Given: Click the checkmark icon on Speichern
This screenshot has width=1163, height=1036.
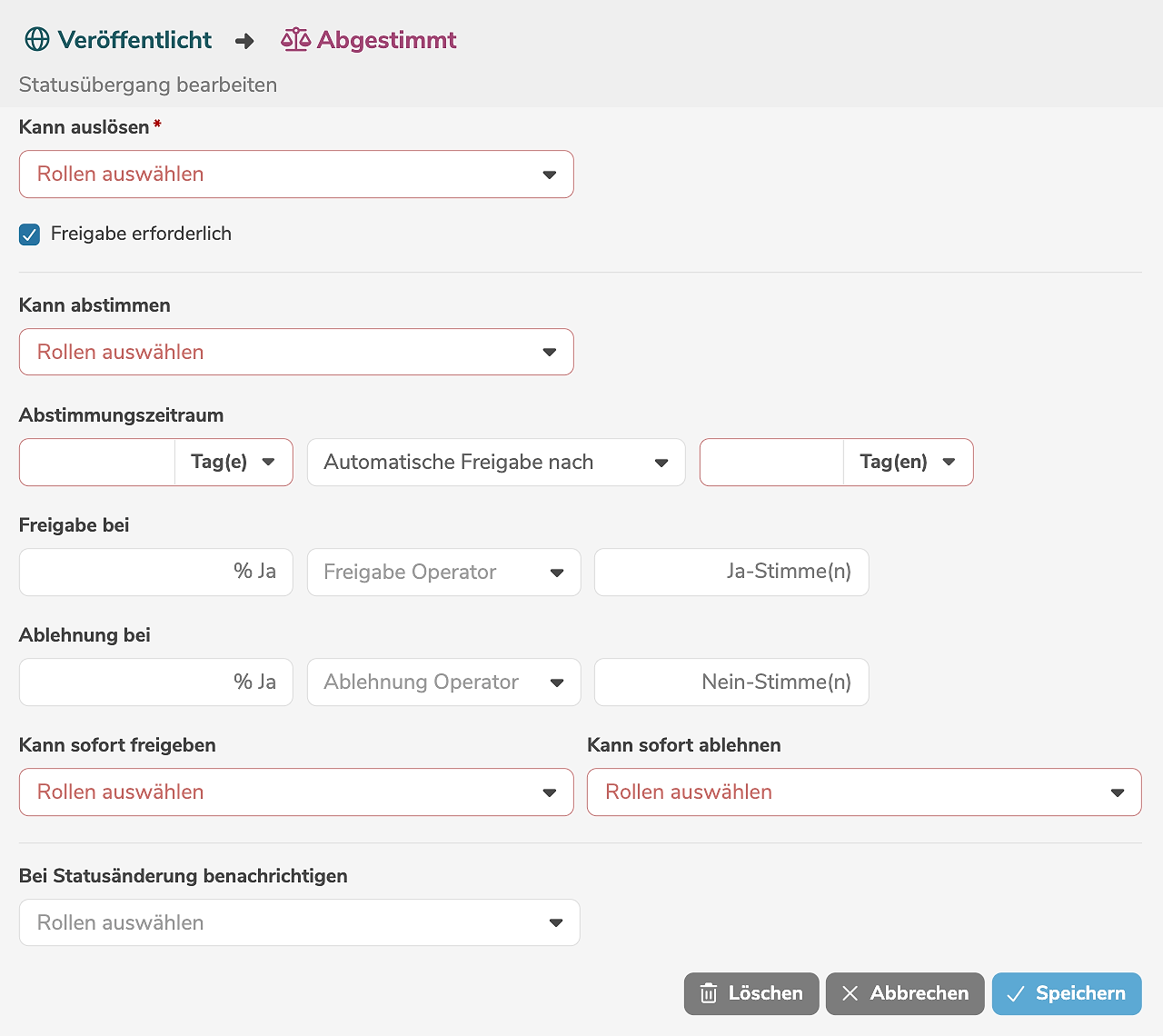Looking at the screenshot, I should coord(1016,993).
